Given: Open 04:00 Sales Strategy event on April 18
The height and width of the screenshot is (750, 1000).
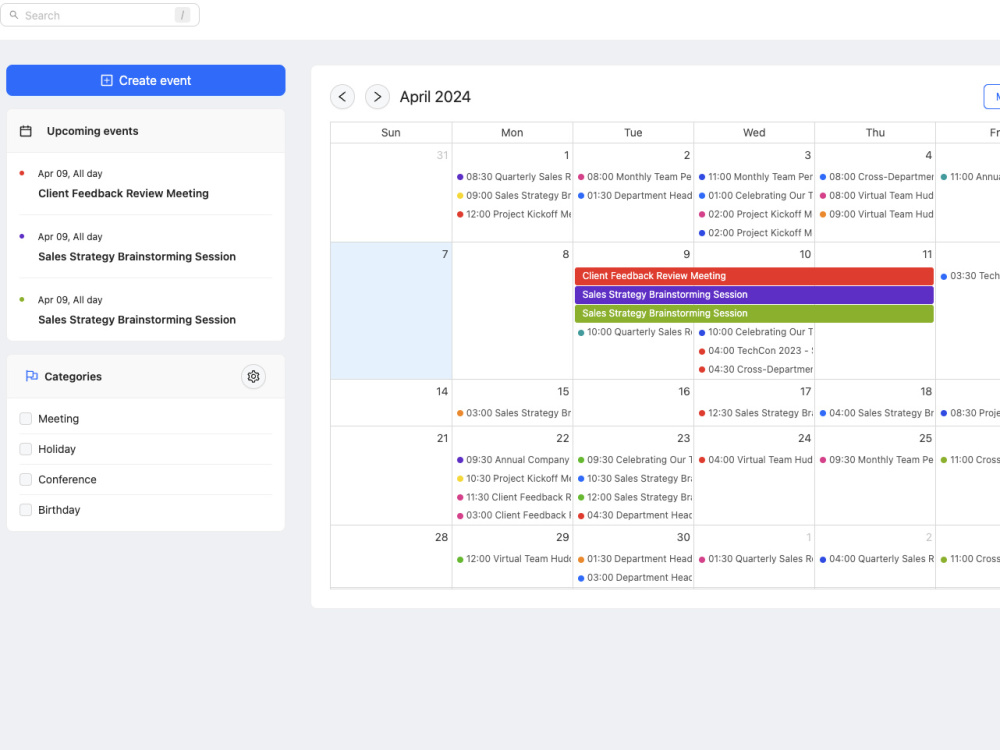Looking at the screenshot, I should [876, 413].
